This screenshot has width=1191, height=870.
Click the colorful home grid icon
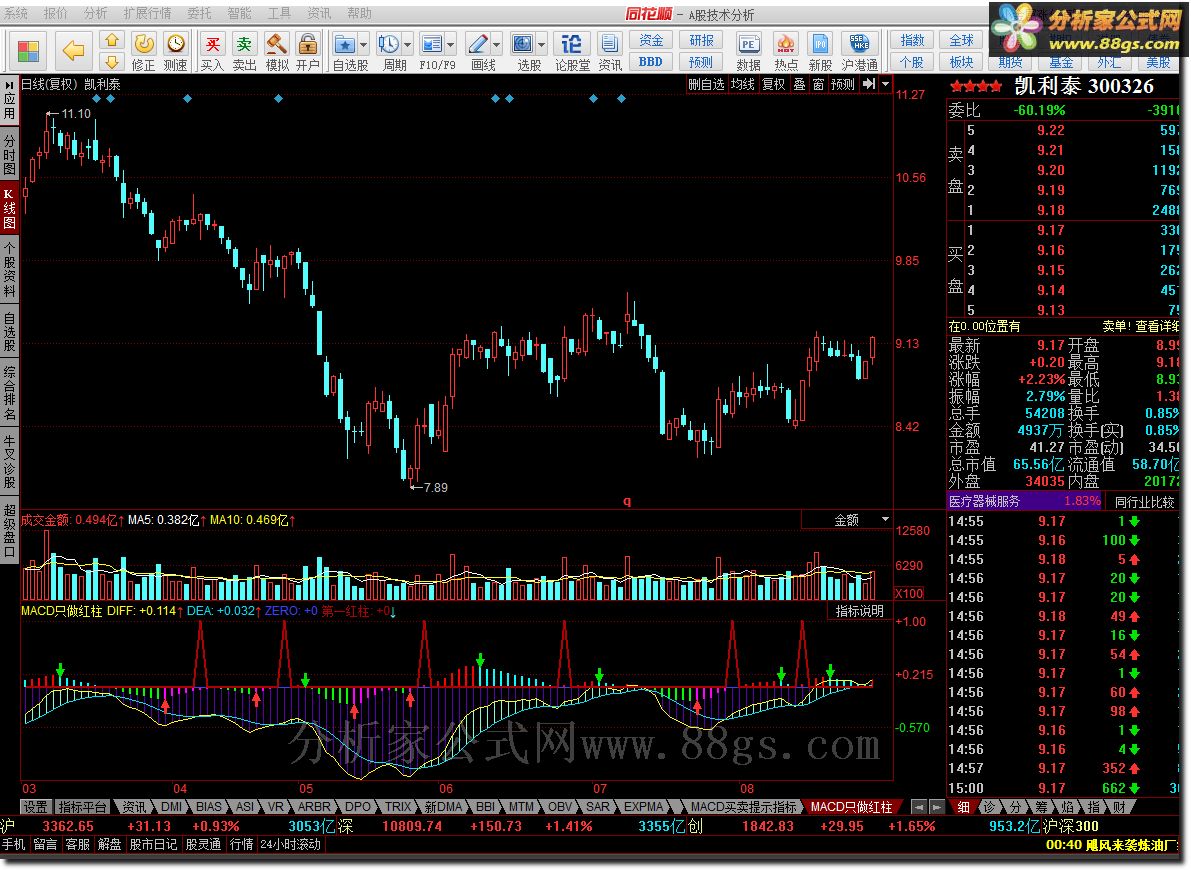point(28,51)
